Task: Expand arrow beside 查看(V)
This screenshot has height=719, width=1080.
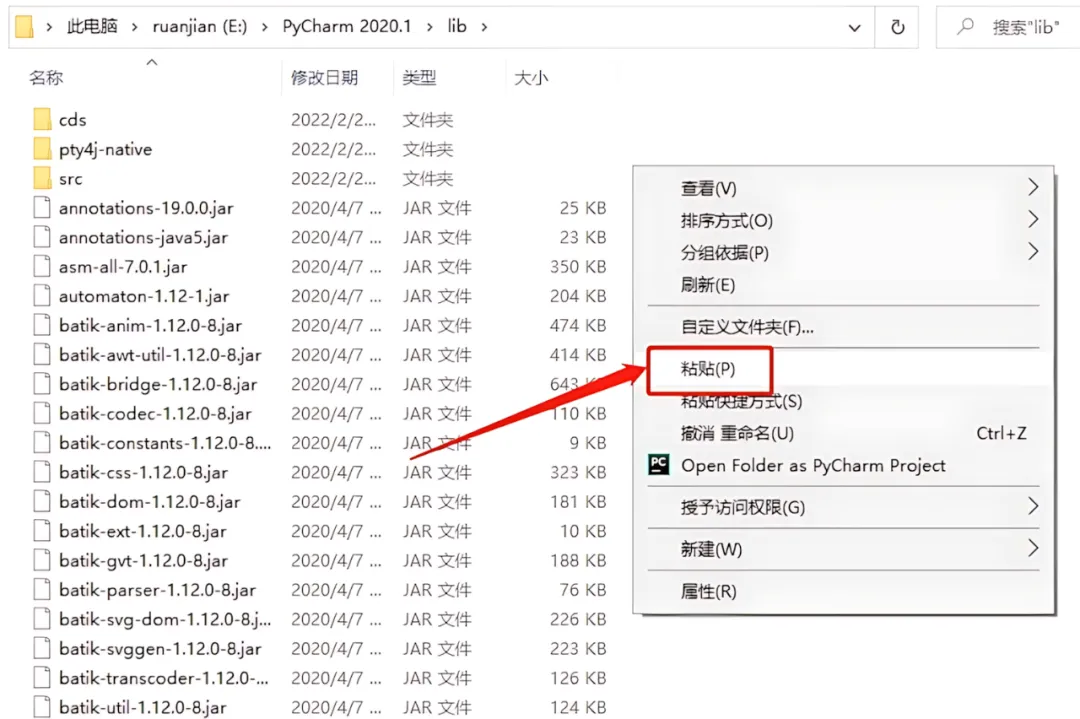Action: (x=1032, y=187)
